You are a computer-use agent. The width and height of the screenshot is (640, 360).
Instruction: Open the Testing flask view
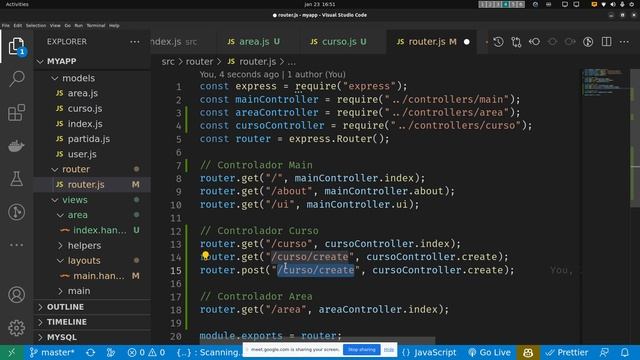coord(16,179)
